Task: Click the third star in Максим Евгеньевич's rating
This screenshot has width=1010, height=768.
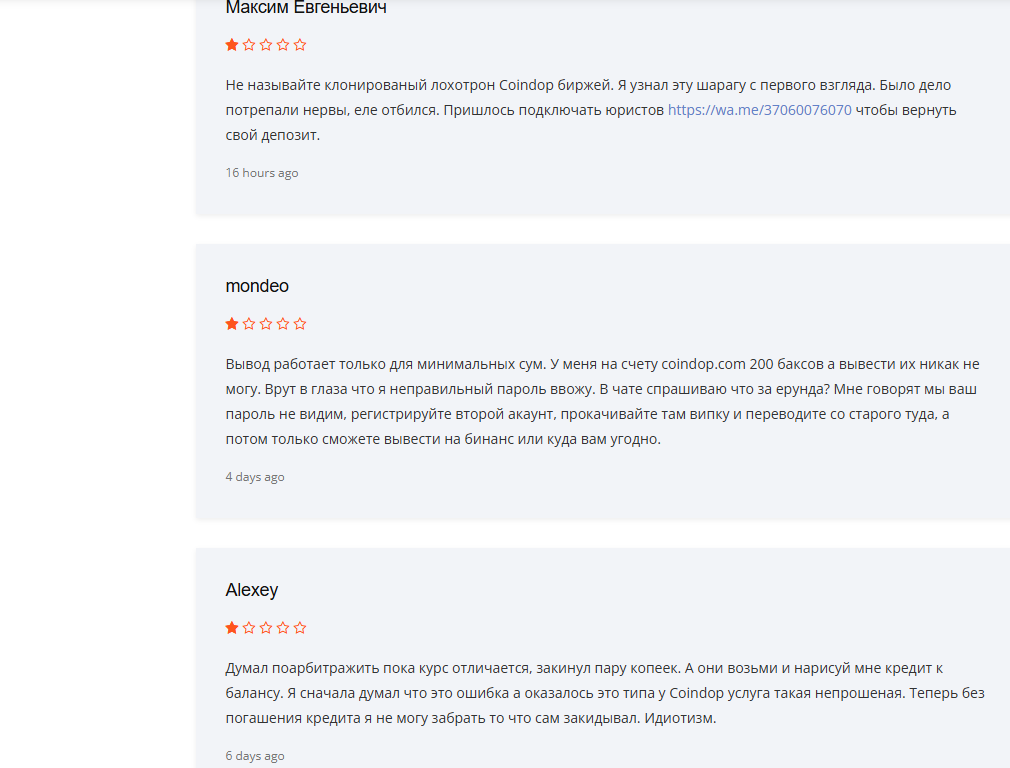Action: (x=266, y=44)
